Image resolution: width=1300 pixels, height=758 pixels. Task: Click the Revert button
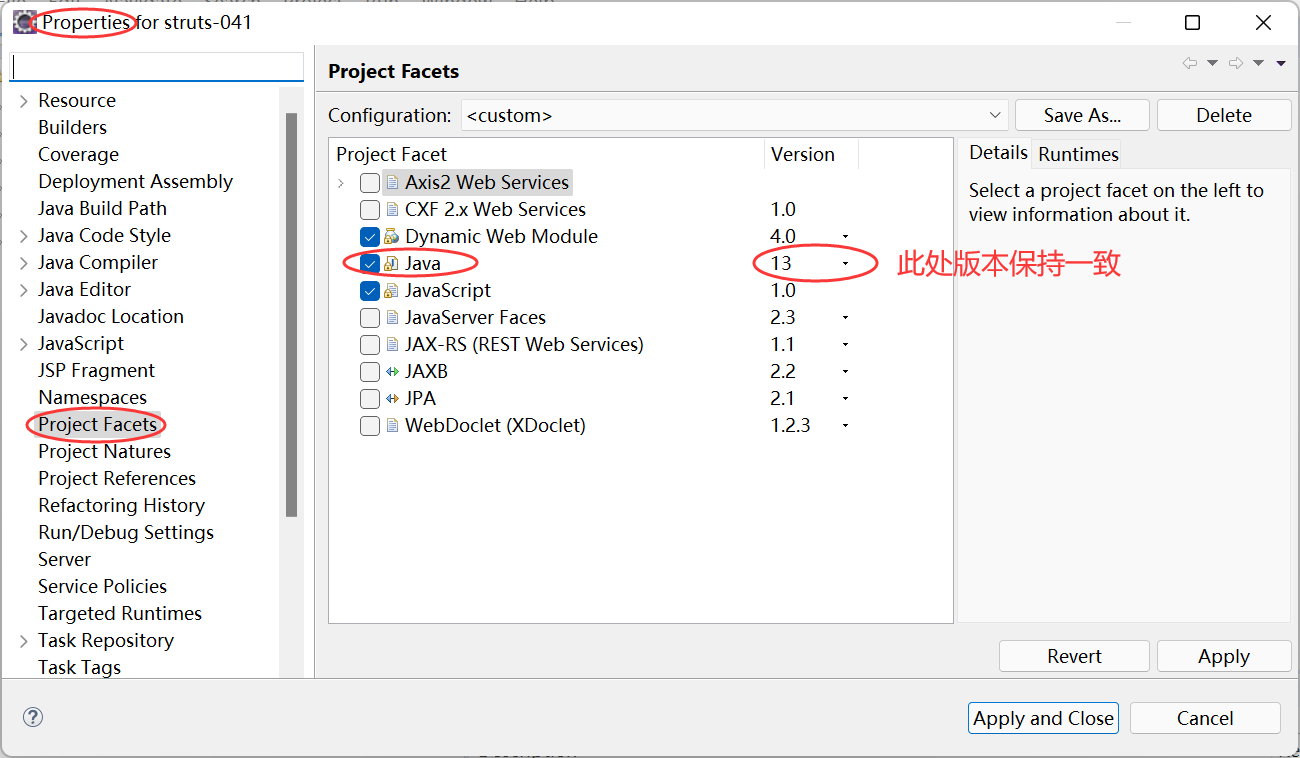(x=1074, y=656)
